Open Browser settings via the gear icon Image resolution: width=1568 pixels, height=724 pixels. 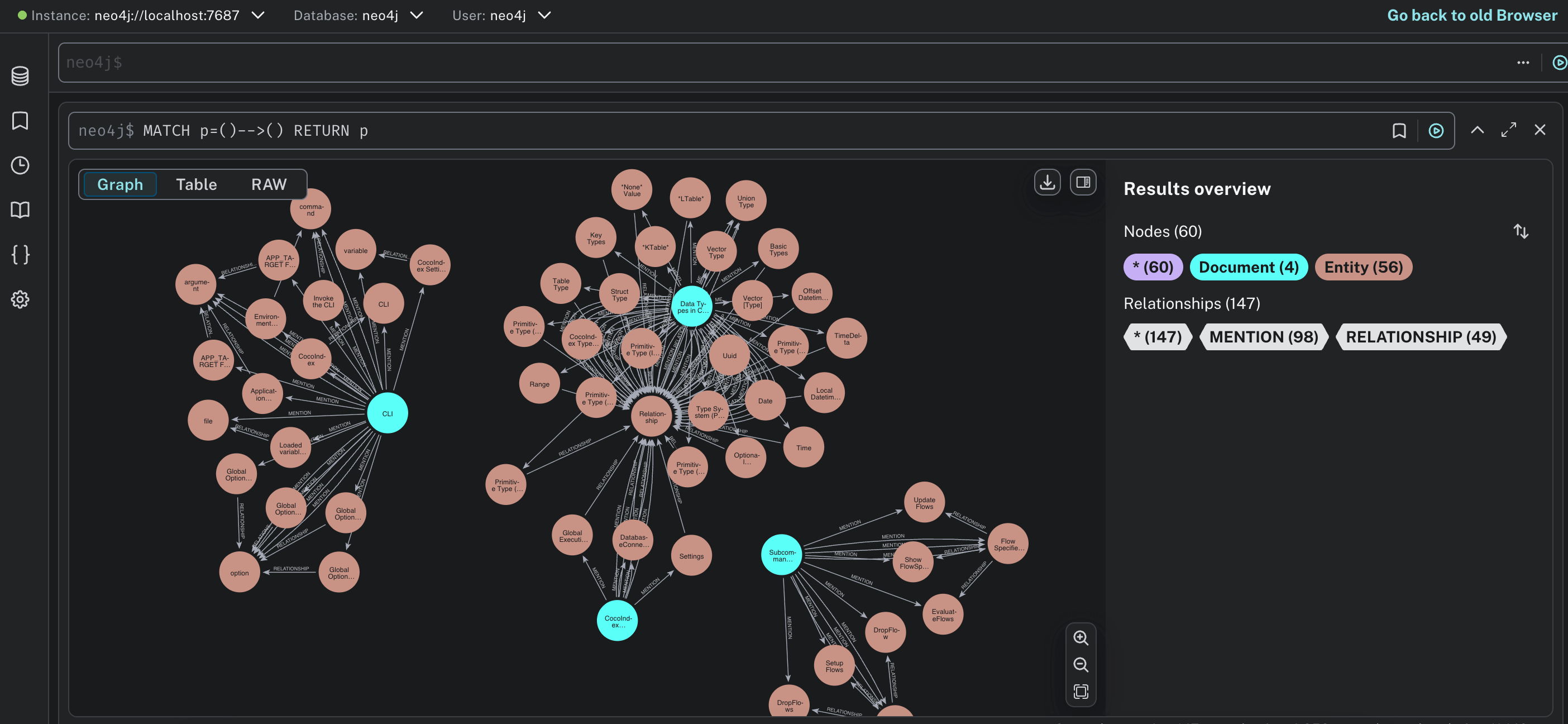point(20,299)
